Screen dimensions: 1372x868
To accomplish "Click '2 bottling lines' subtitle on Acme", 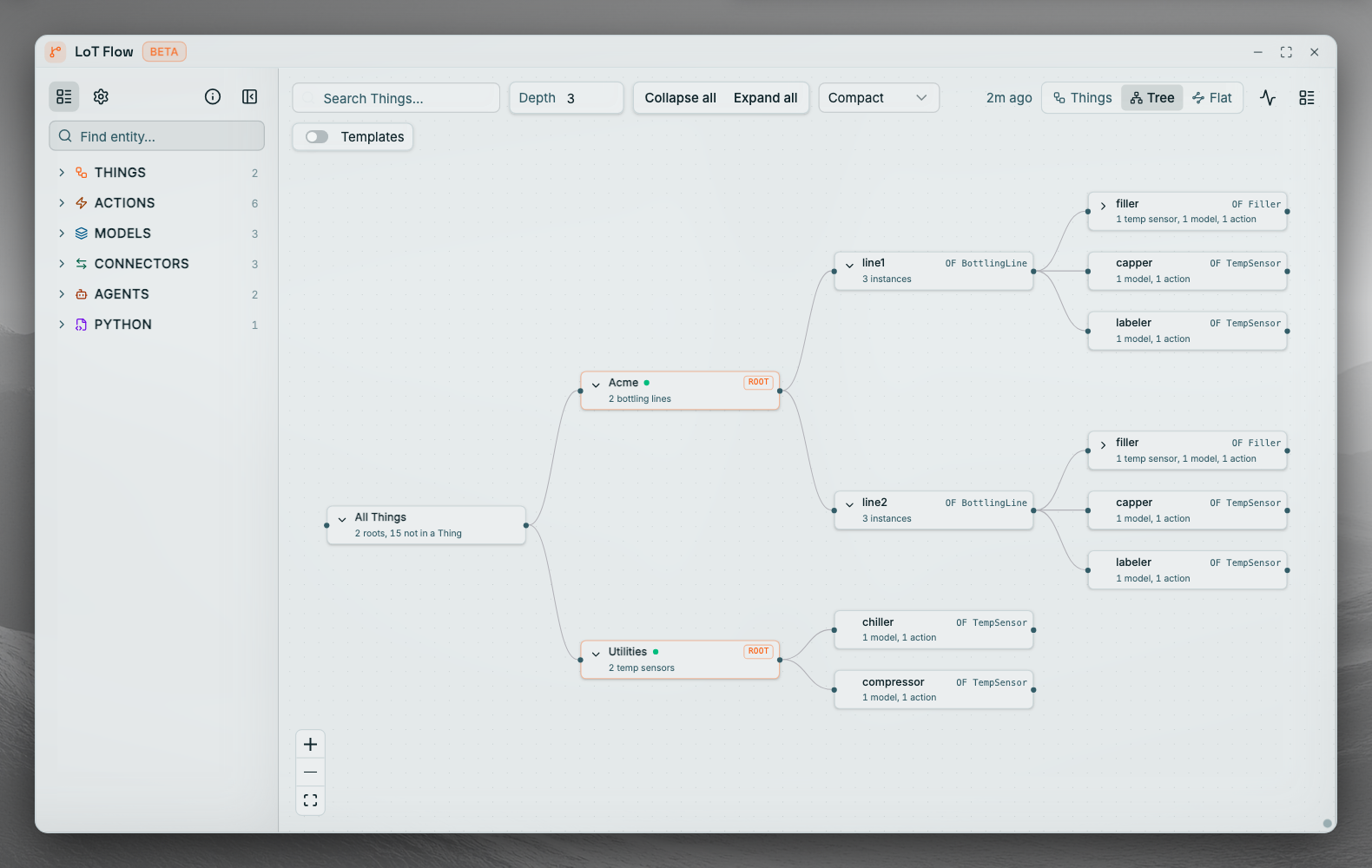I will tap(640, 399).
